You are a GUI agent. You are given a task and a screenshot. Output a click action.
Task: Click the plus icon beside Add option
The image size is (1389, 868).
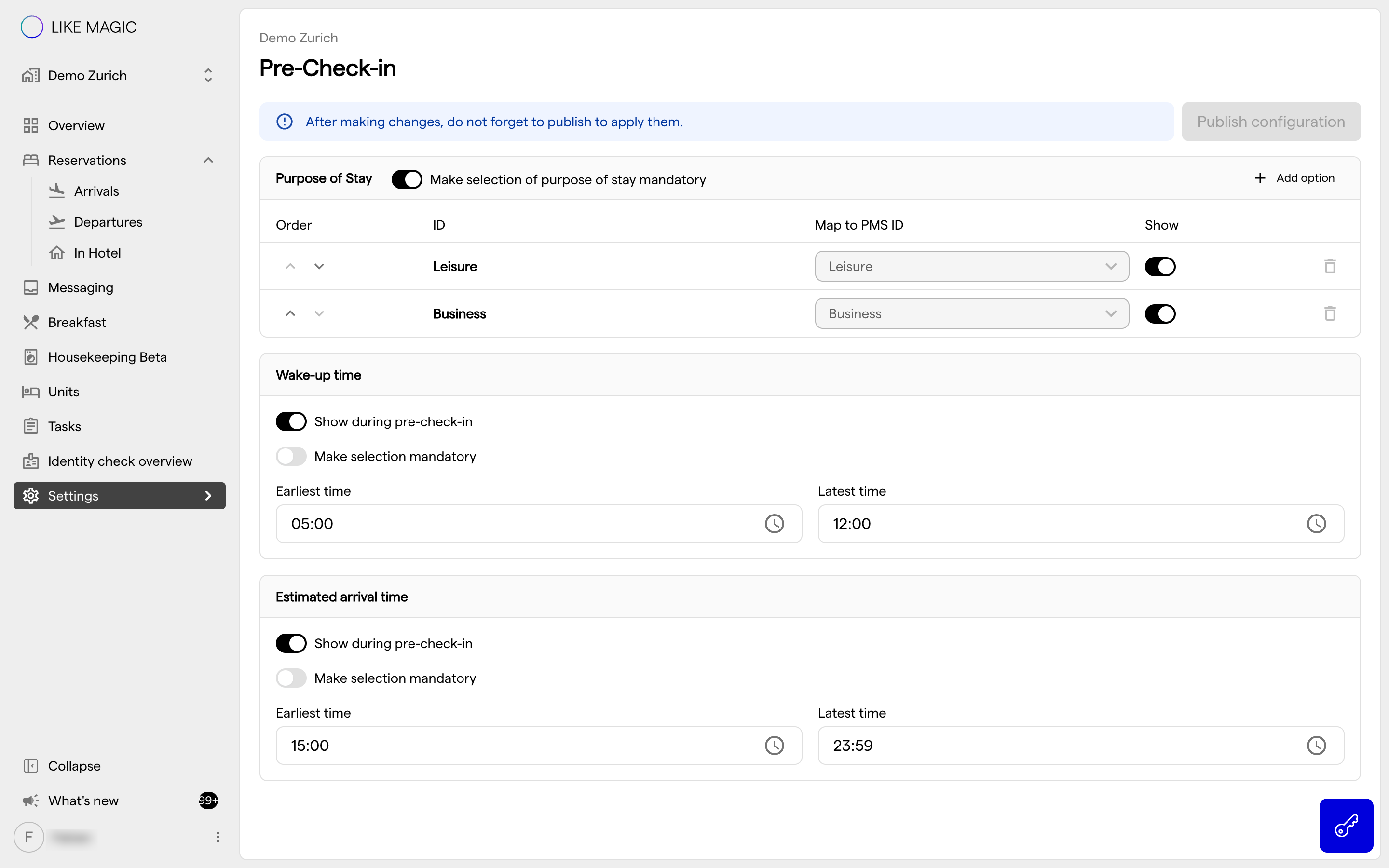click(x=1260, y=178)
